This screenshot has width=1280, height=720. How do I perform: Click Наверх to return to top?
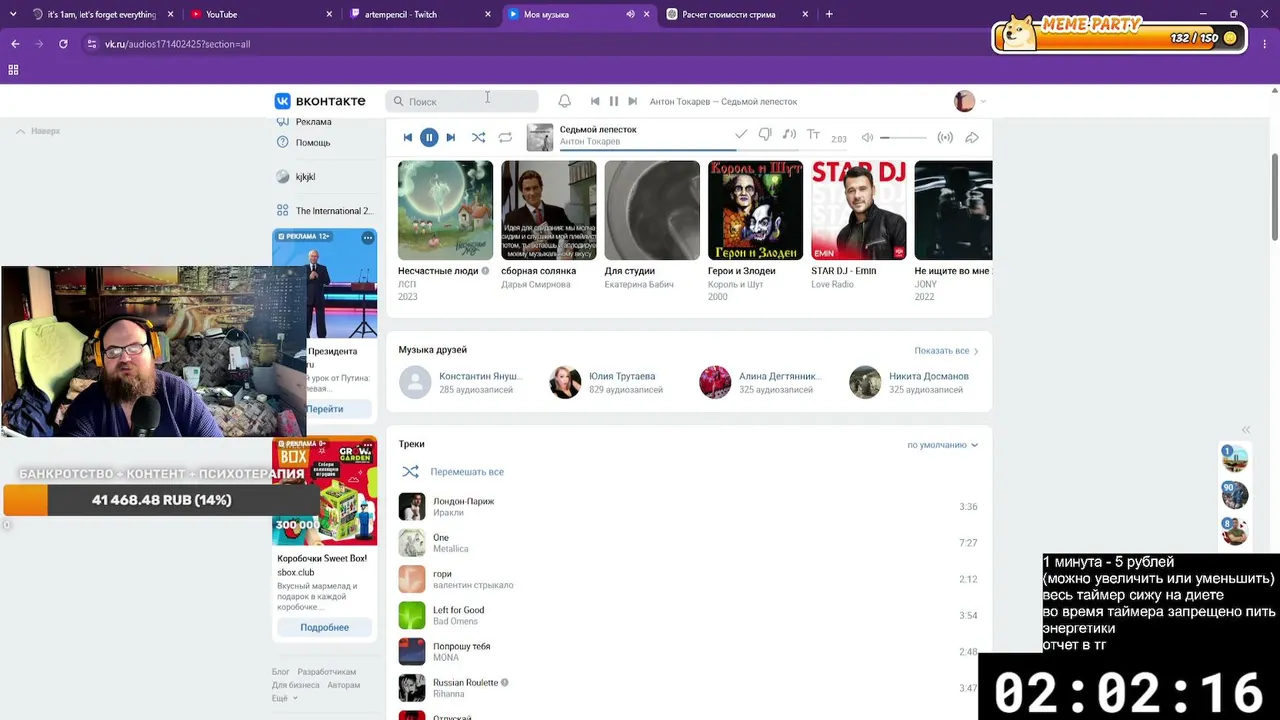pyautogui.click(x=38, y=131)
